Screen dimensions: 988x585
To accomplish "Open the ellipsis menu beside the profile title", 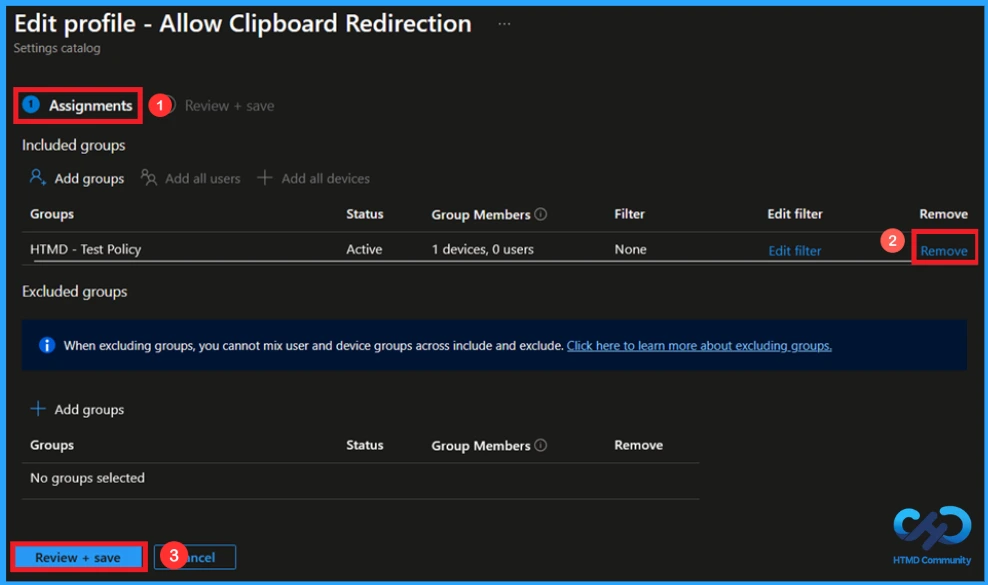I will point(504,24).
